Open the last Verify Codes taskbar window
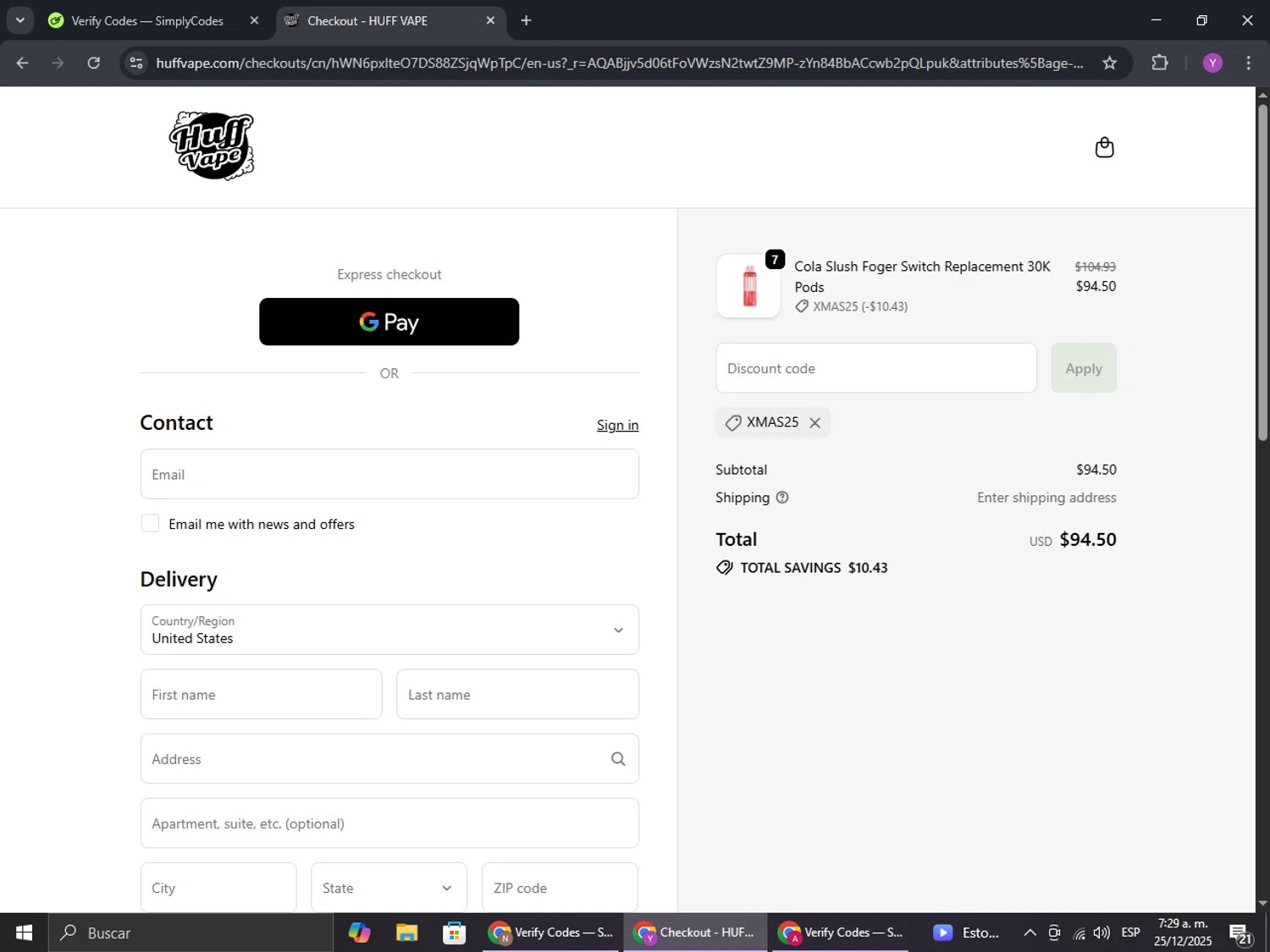 click(x=840, y=933)
